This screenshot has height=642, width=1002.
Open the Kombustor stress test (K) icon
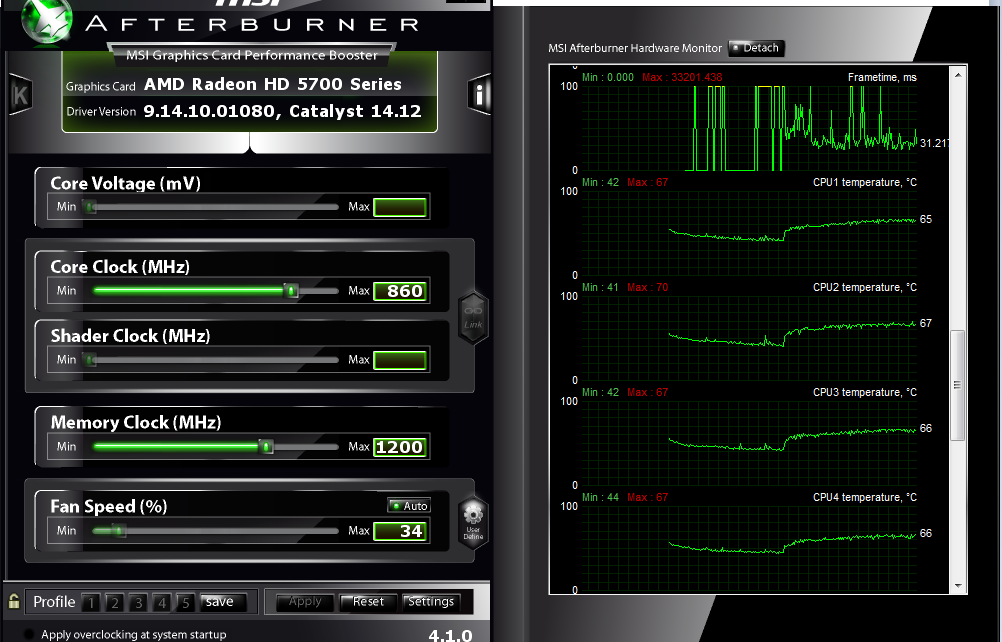(19, 95)
